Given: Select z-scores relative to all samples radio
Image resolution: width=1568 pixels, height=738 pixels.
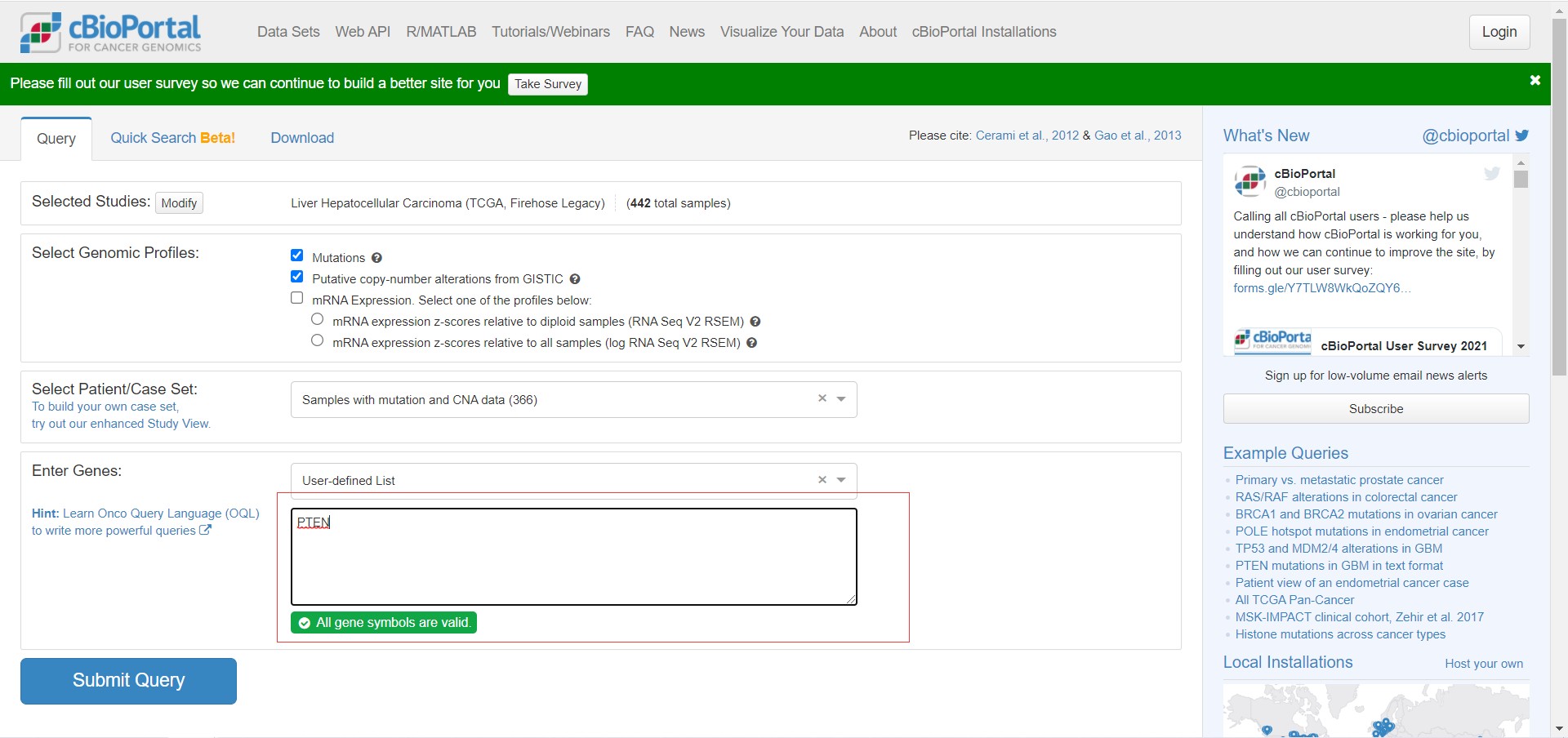Looking at the screenshot, I should tap(318, 340).
